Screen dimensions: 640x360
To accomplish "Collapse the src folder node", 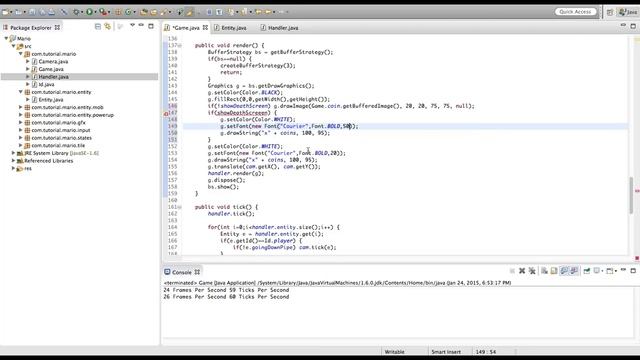I will click(13, 46).
